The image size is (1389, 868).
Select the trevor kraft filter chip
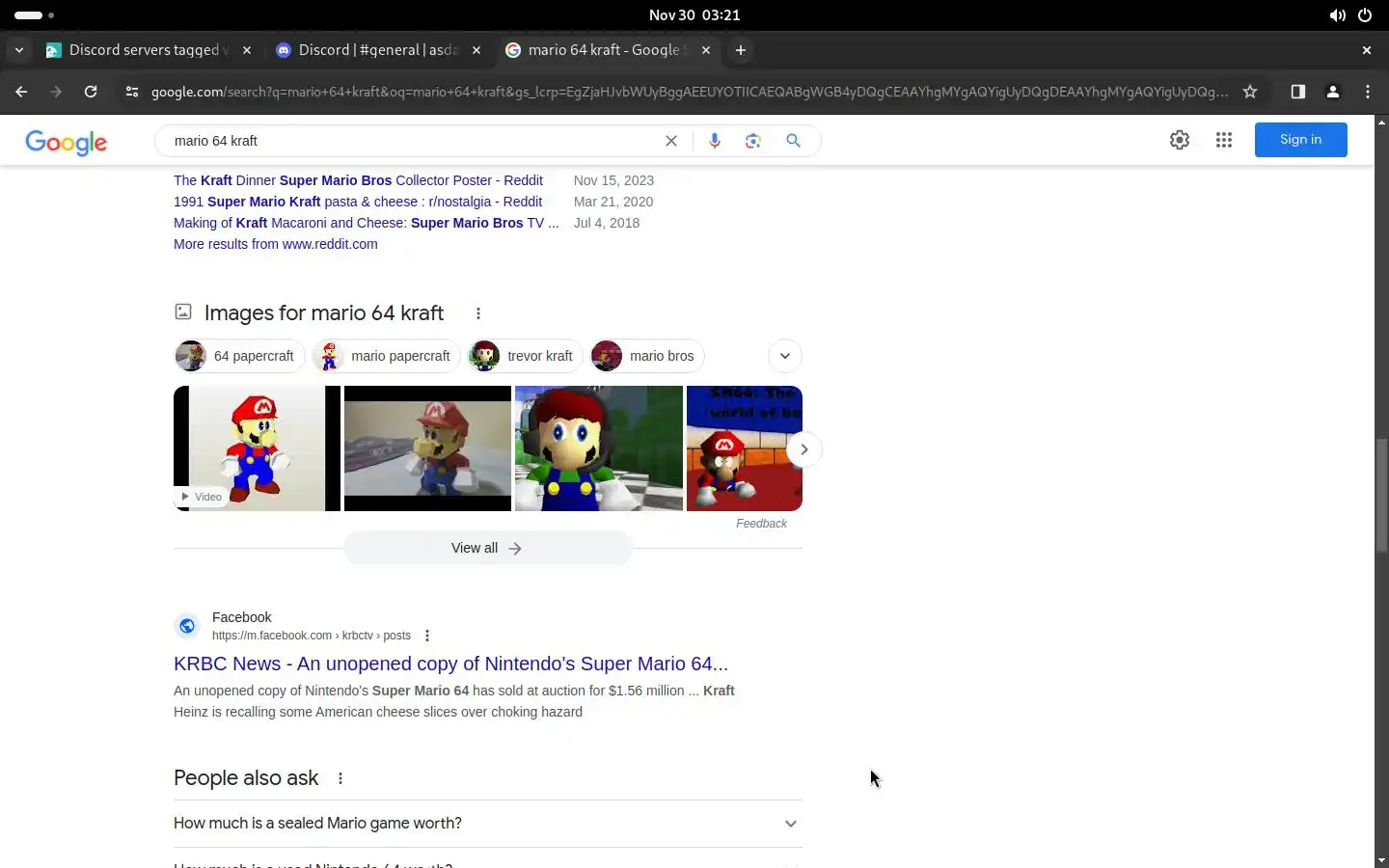[x=526, y=356]
